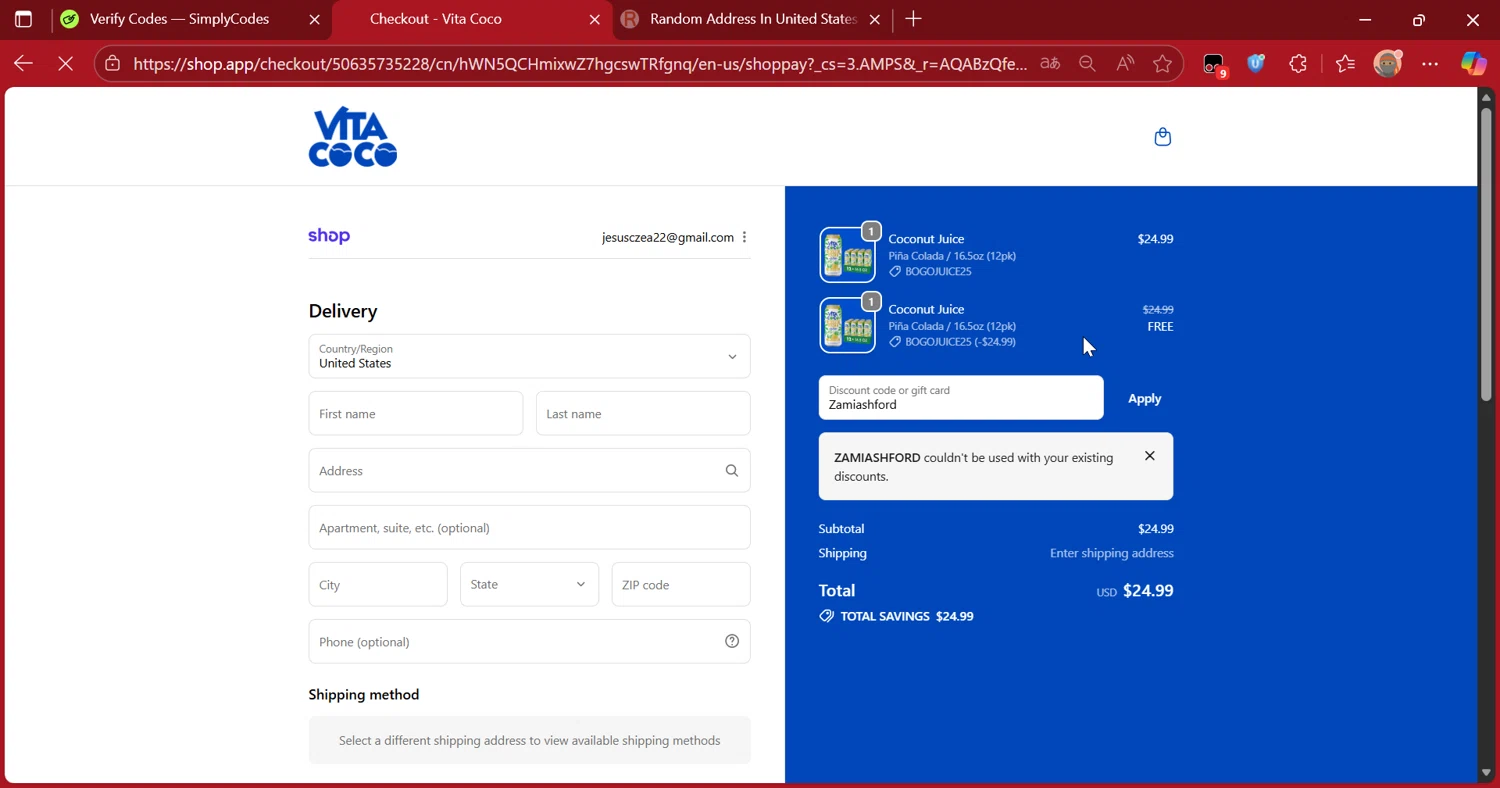Open the shopping bag cart icon
Screen dimensions: 1500x788
pos(1162,137)
